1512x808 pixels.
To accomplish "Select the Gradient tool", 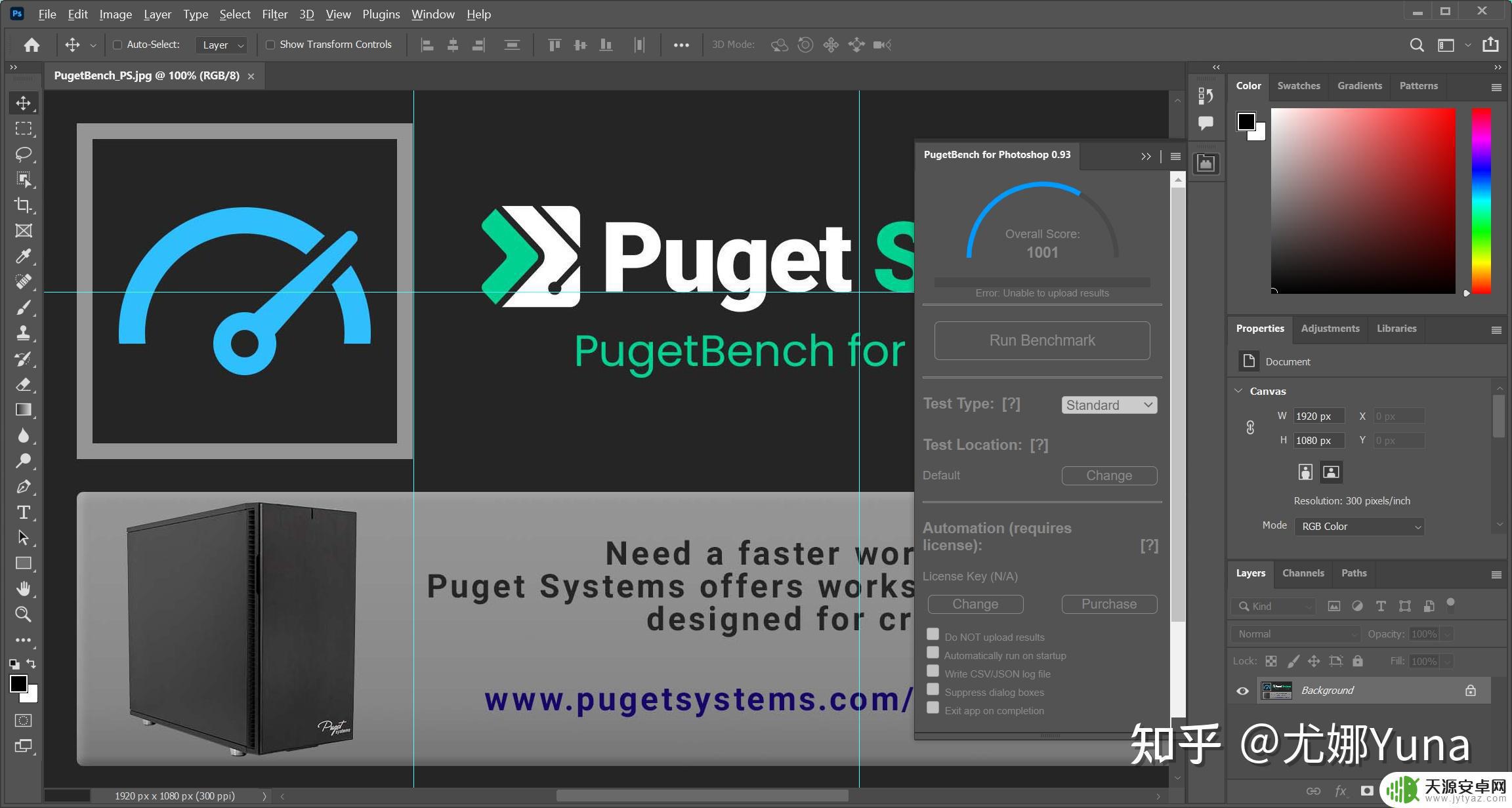I will [24, 410].
